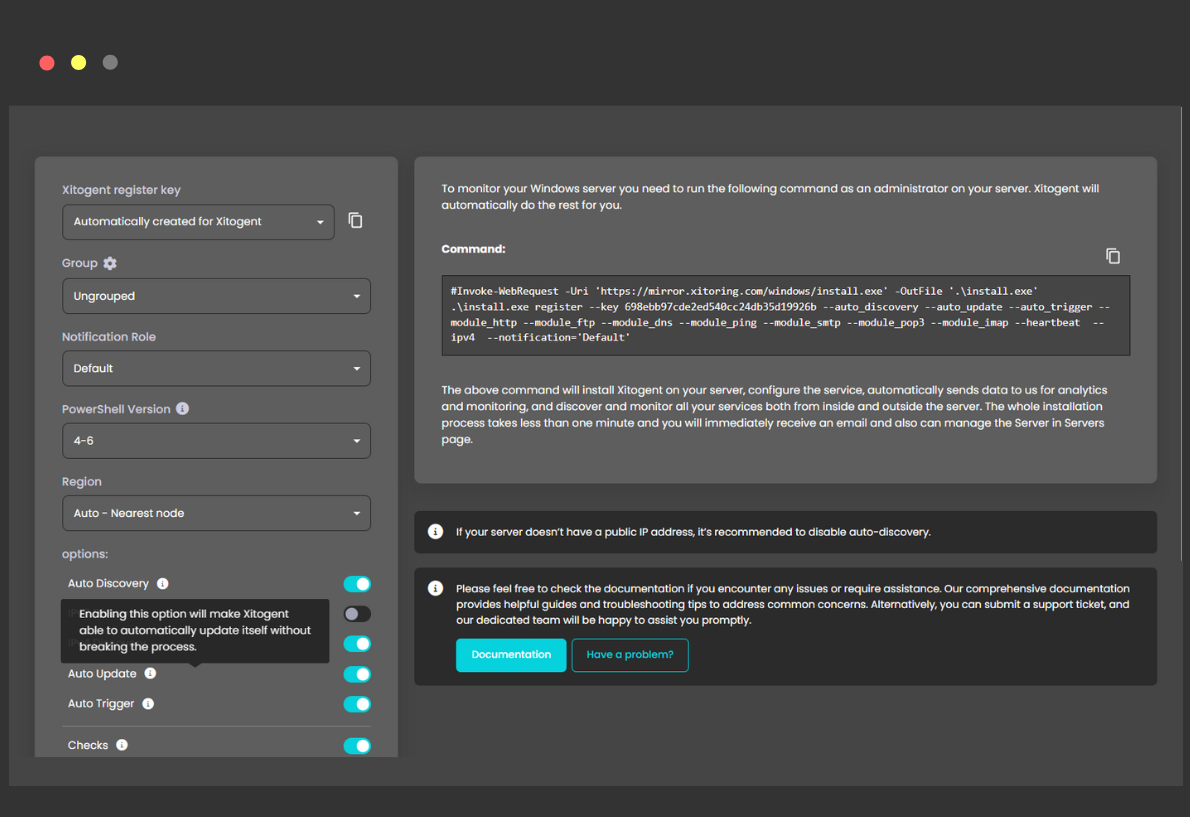Click paragraph starting 'To monitor your Windows server'

(x=770, y=196)
